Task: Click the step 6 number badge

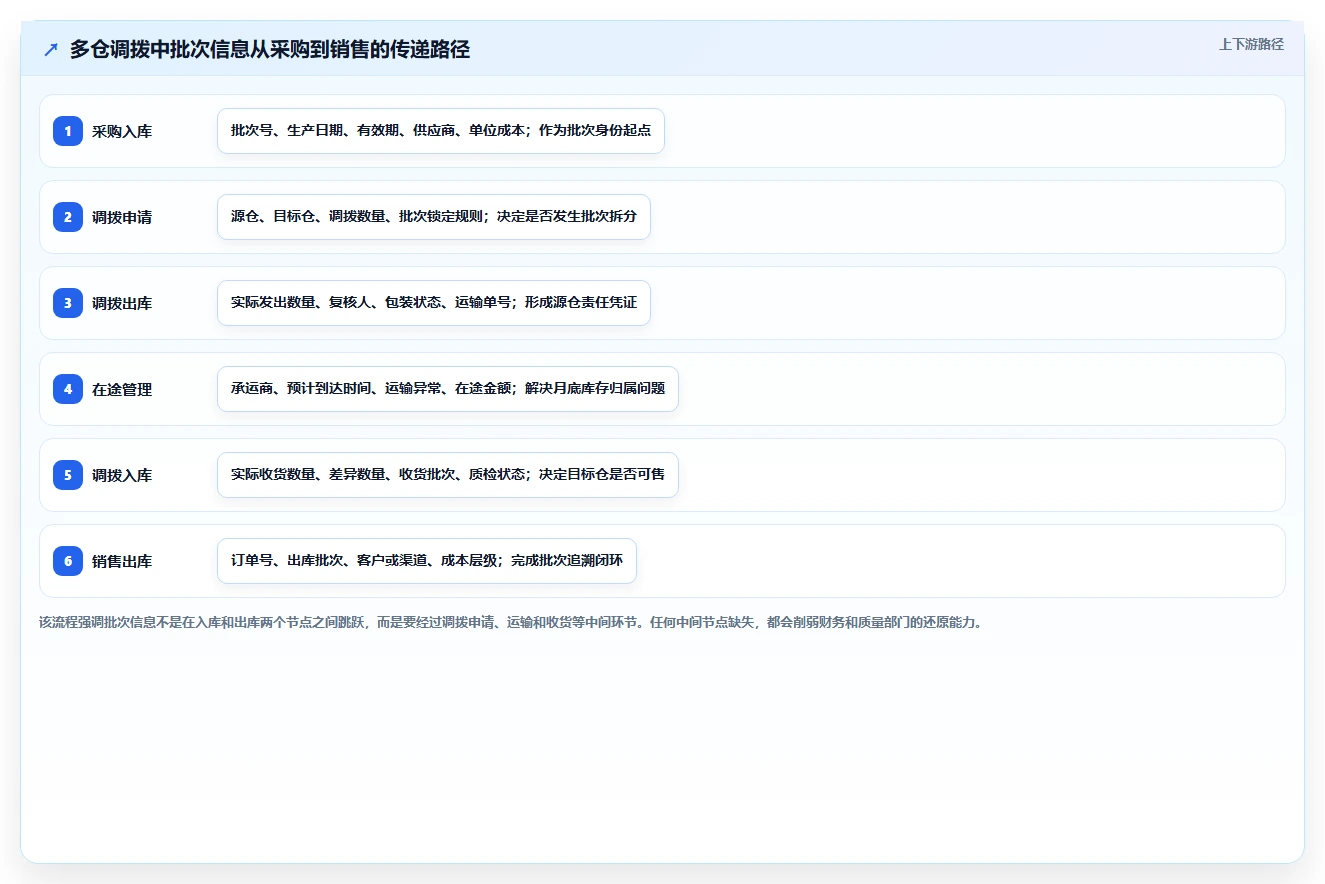Action: coord(68,561)
